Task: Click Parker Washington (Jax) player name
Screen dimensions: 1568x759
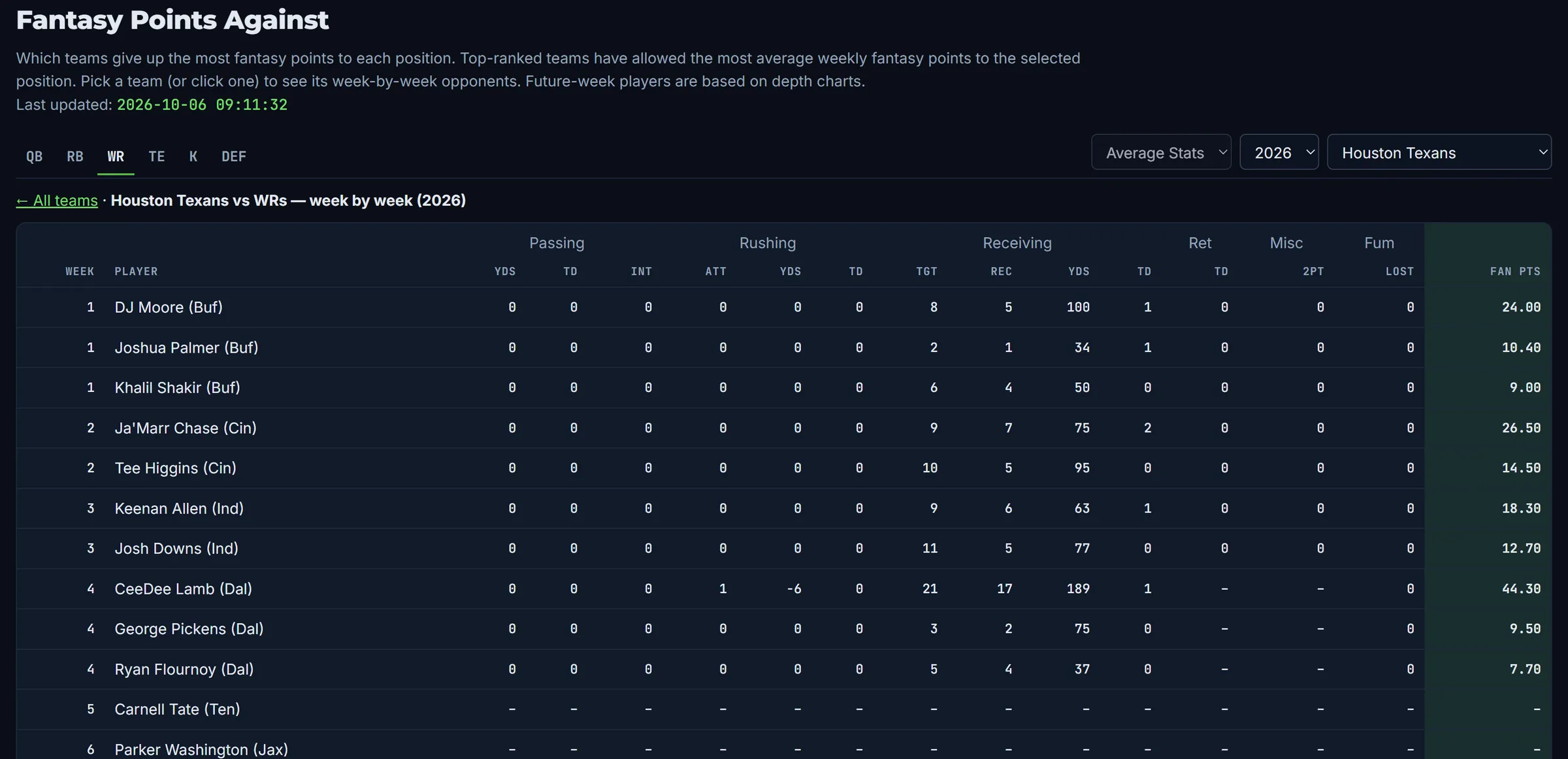Action: pos(201,749)
